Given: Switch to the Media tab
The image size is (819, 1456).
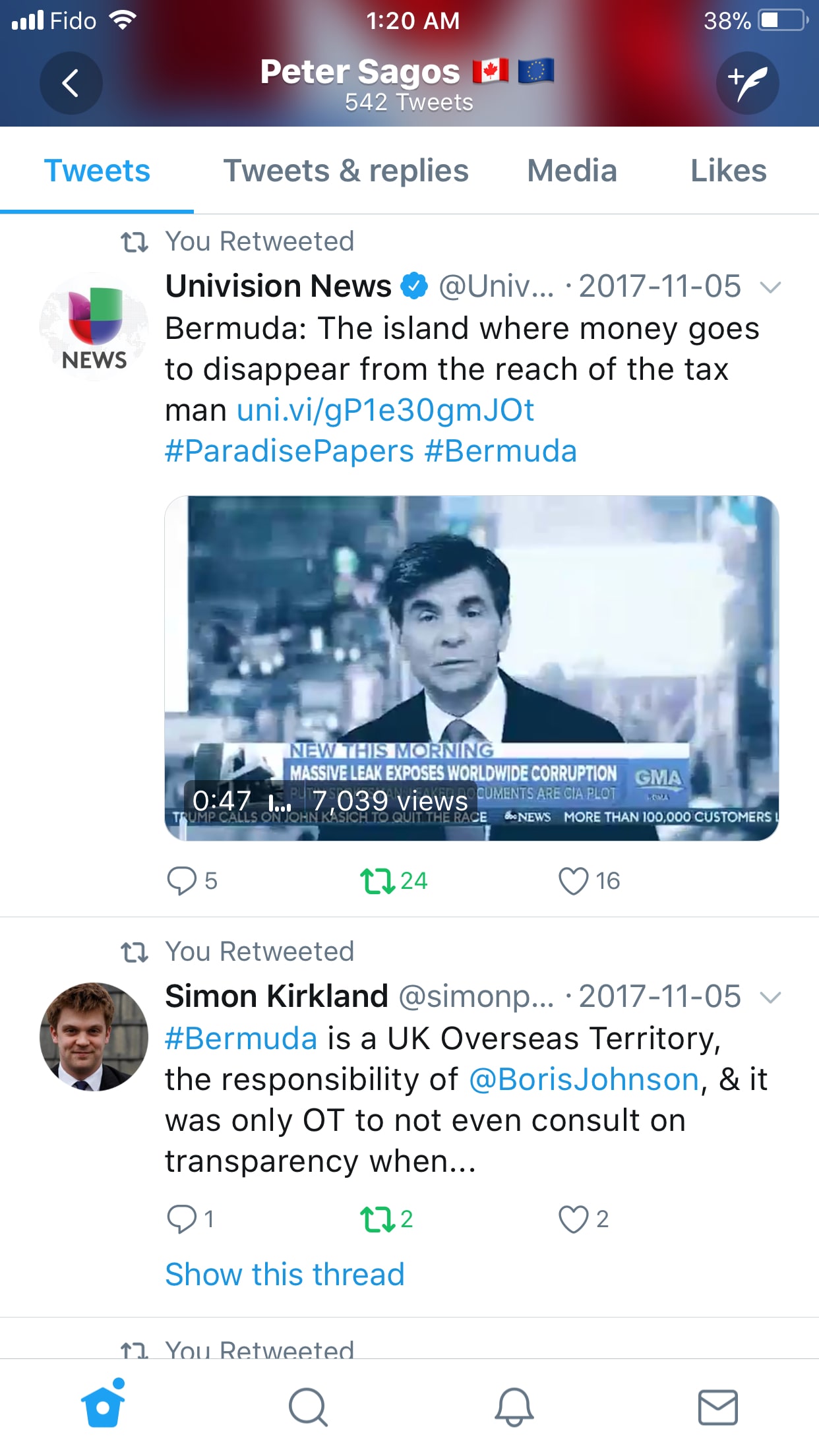Looking at the screenshot, I should click(x=572, y=171).
